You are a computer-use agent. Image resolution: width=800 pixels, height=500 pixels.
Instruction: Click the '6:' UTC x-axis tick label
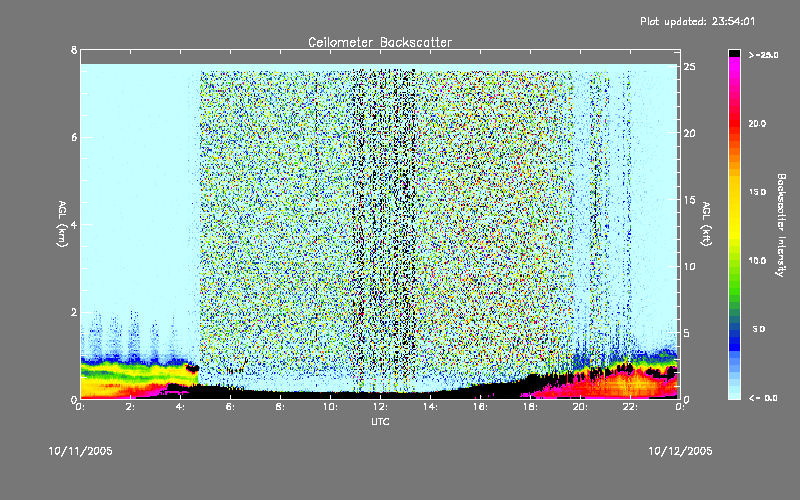tap(231, 407)
